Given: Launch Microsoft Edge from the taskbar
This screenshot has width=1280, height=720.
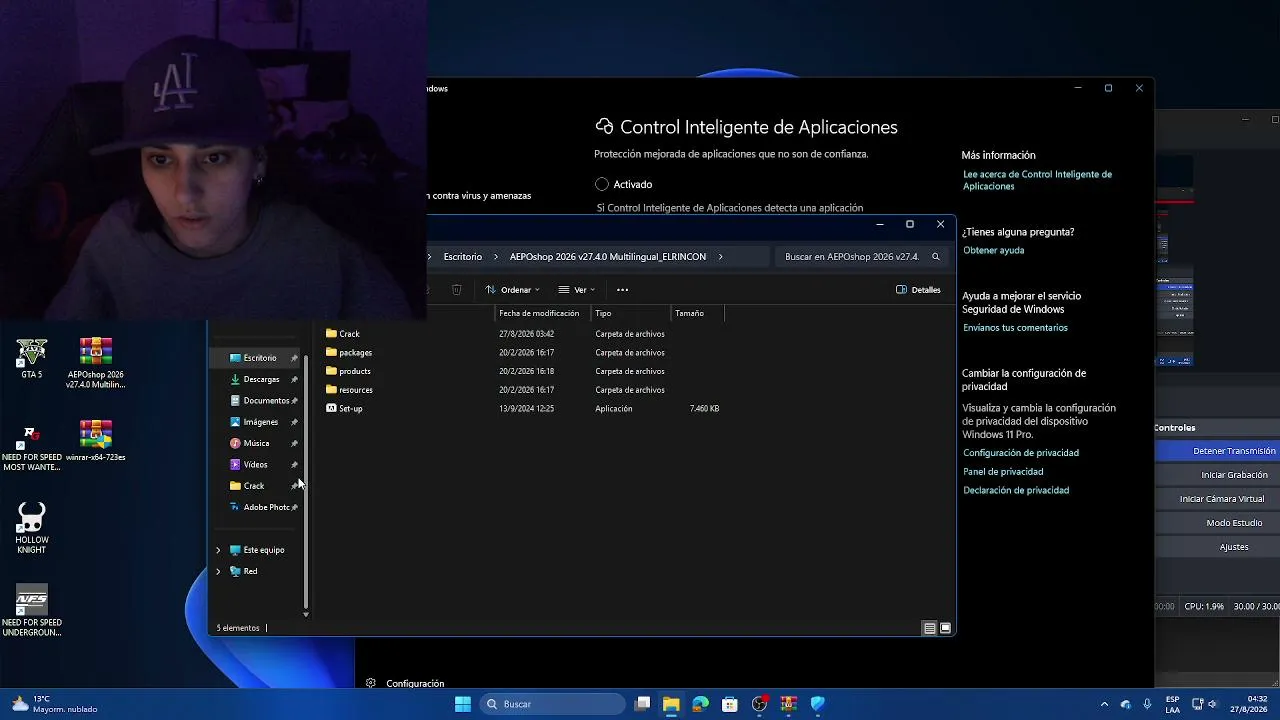Looking at the screenshot, I should 700,704.
